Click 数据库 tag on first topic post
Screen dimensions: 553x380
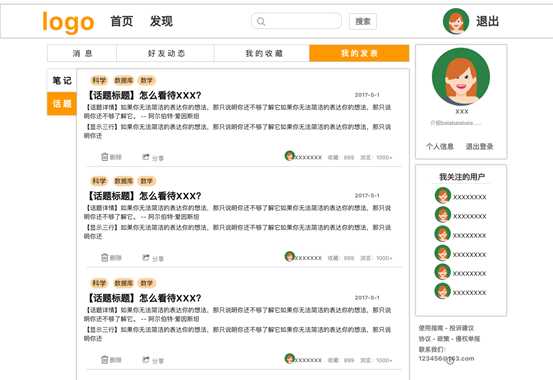pyautogui.click(x=123, y=80)
